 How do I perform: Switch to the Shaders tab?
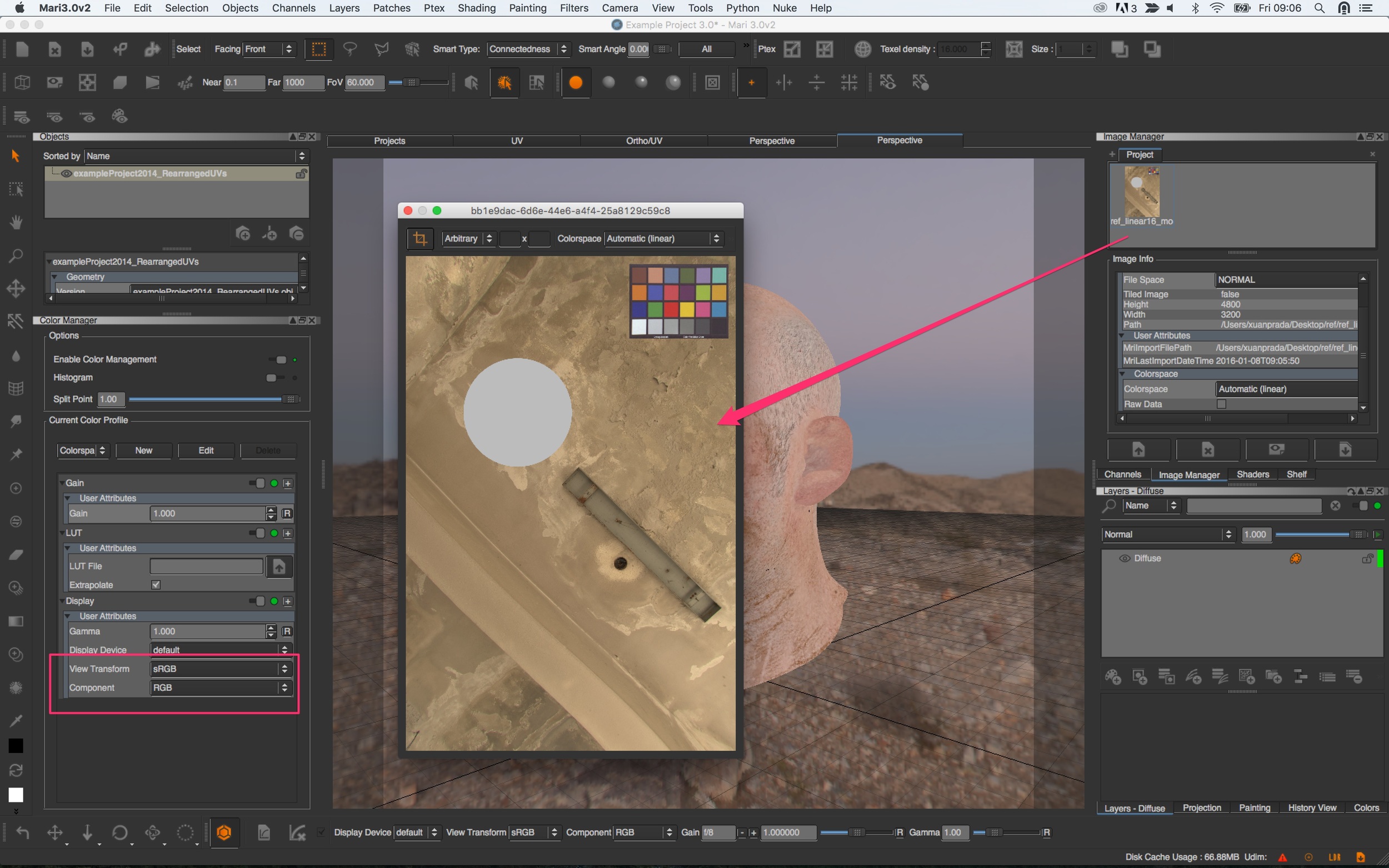[x=1252, y=474]
